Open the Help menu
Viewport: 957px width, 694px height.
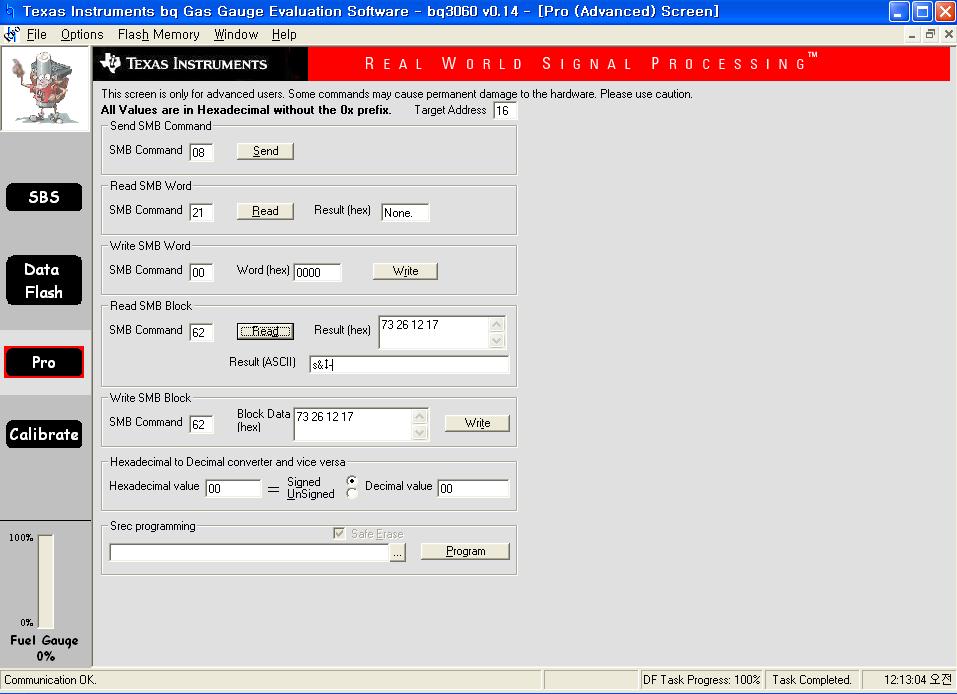point(284,34)
